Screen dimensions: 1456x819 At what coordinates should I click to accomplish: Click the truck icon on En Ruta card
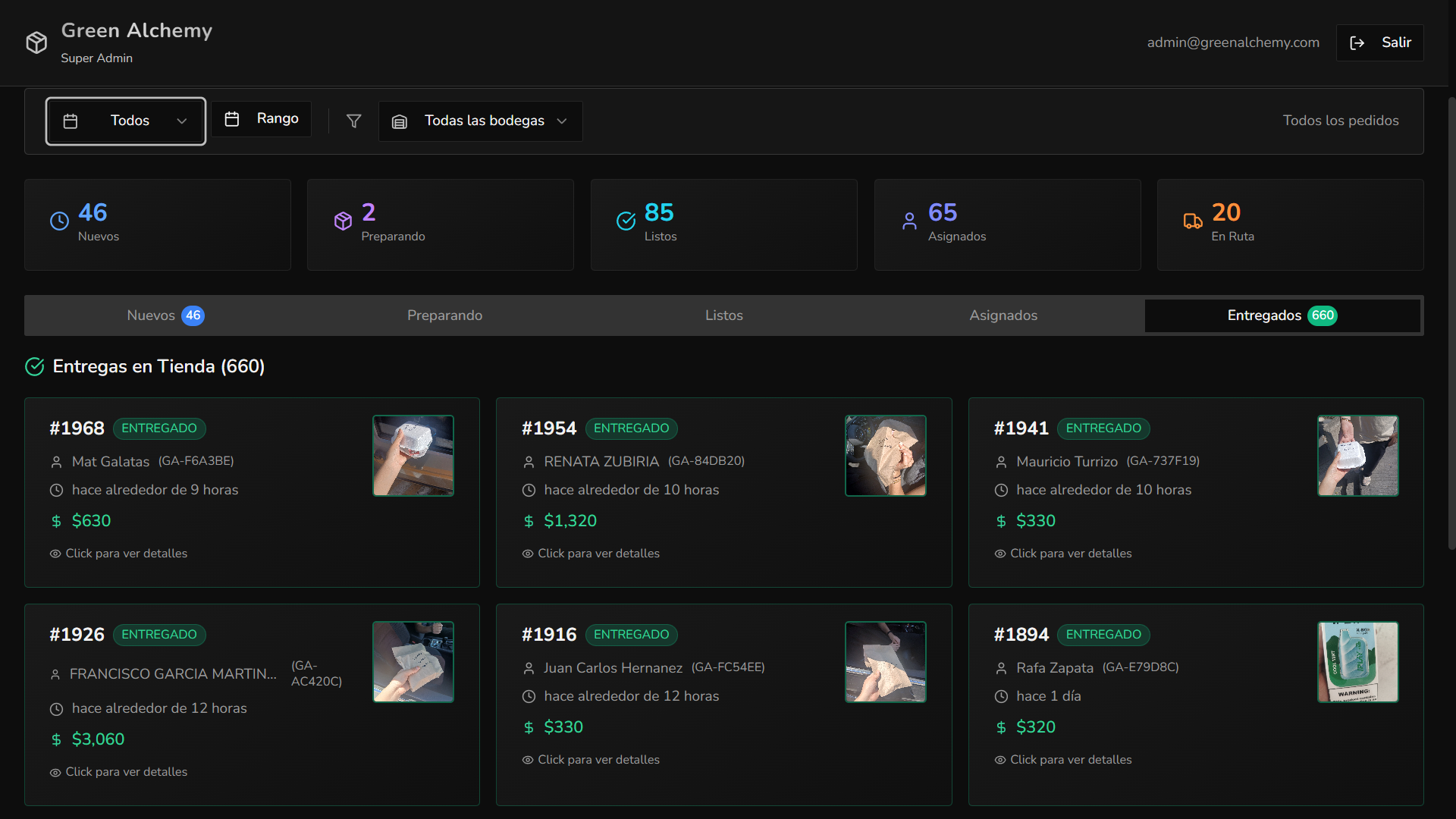pos(1192,221)
